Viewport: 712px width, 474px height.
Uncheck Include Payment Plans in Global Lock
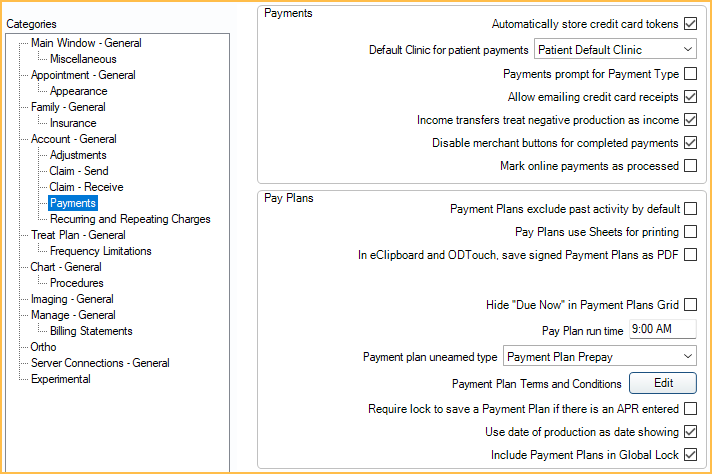[690, 455]
